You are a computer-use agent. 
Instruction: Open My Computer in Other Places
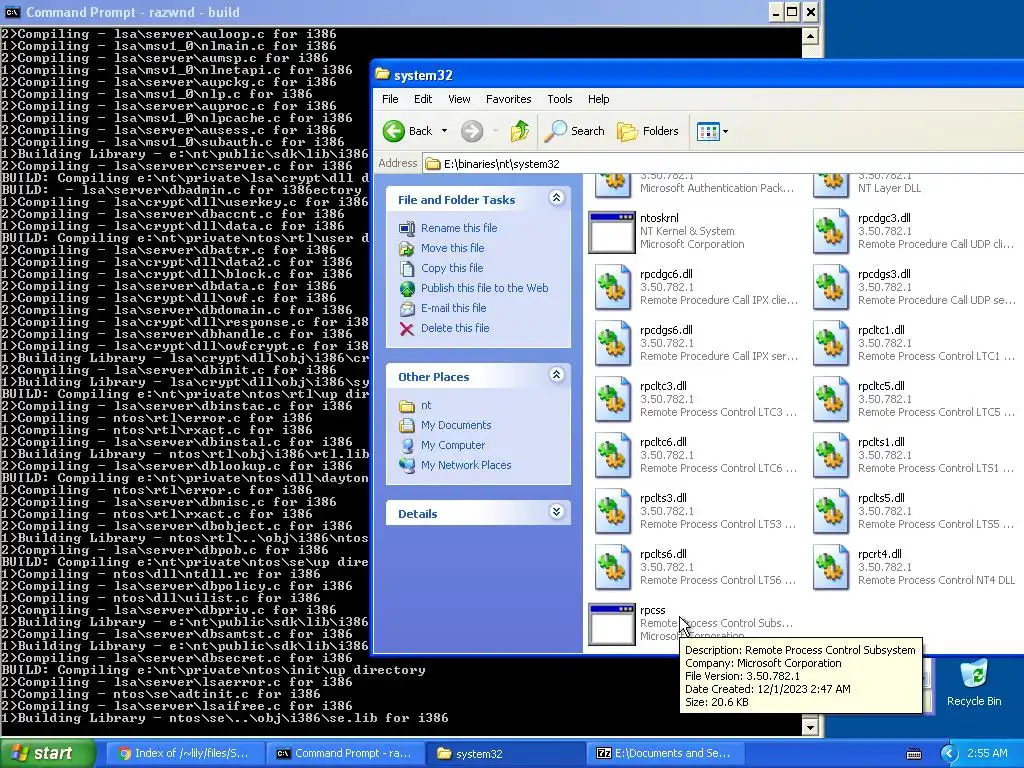coord(453,445)
